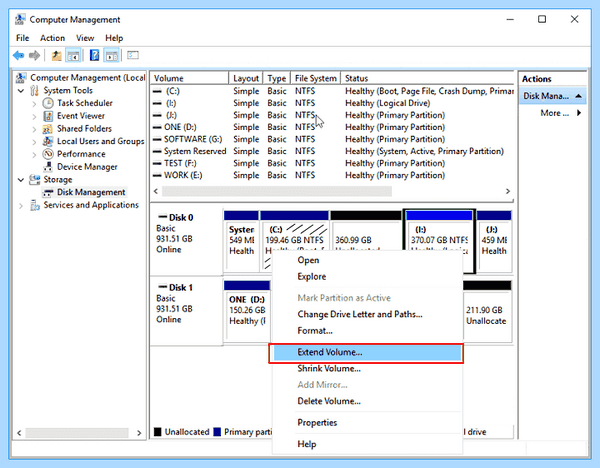Open More Actions in Actions pane
Screen dimensions: 600x468
click(x=561, y=113)
